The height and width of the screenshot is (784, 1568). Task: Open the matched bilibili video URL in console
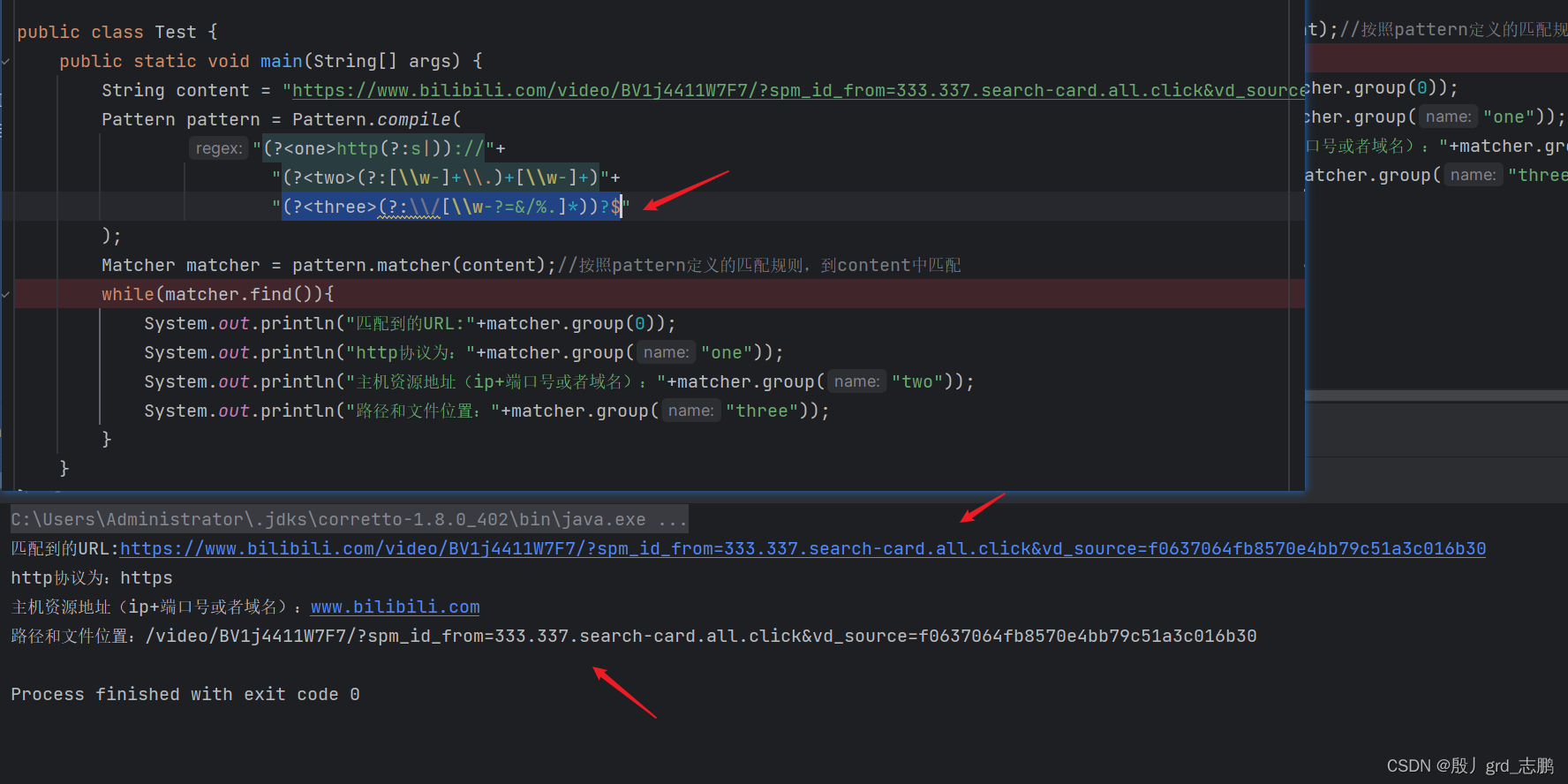[803, 548]
